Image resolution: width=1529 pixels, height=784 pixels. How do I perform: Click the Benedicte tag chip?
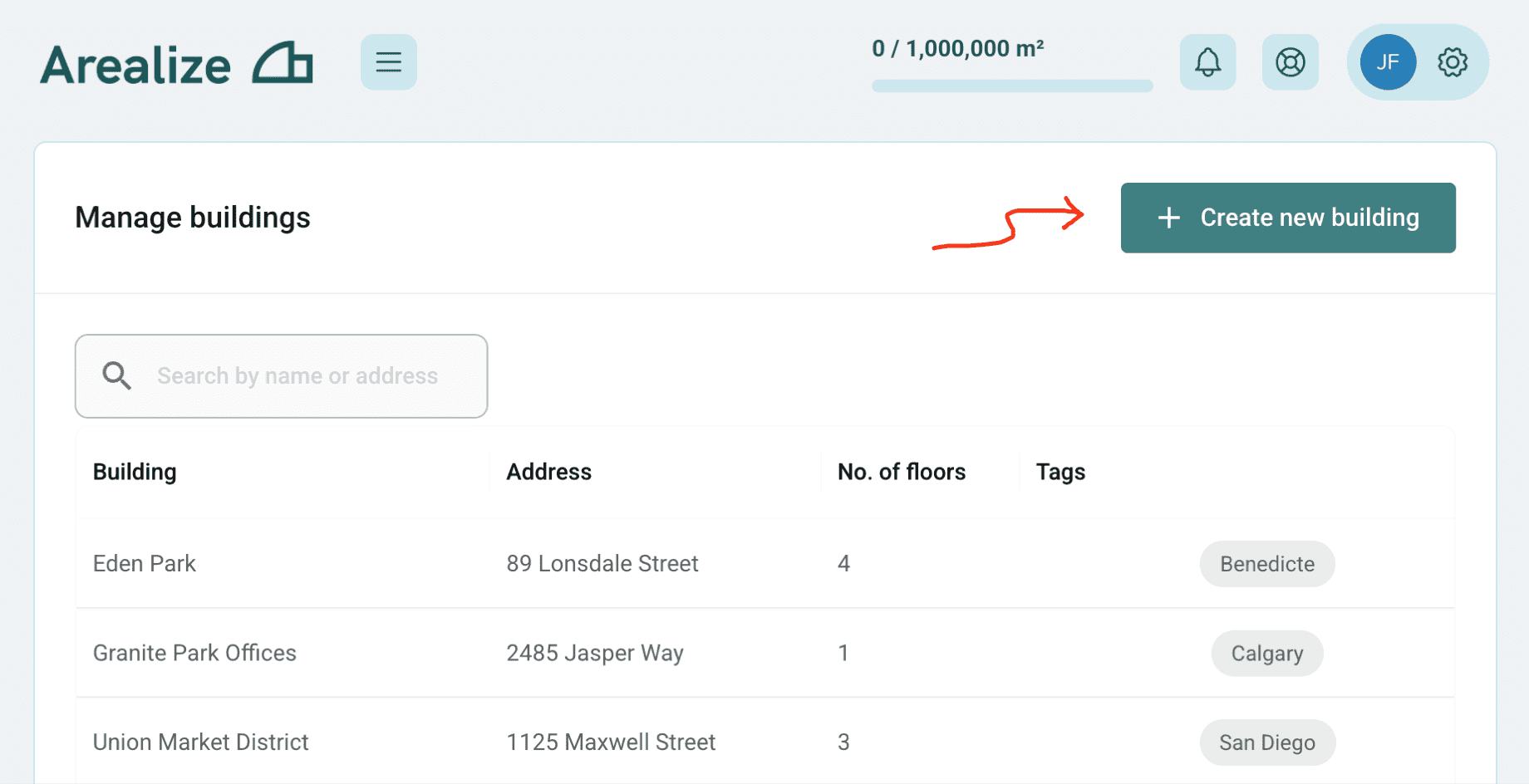click(1266, 564)
